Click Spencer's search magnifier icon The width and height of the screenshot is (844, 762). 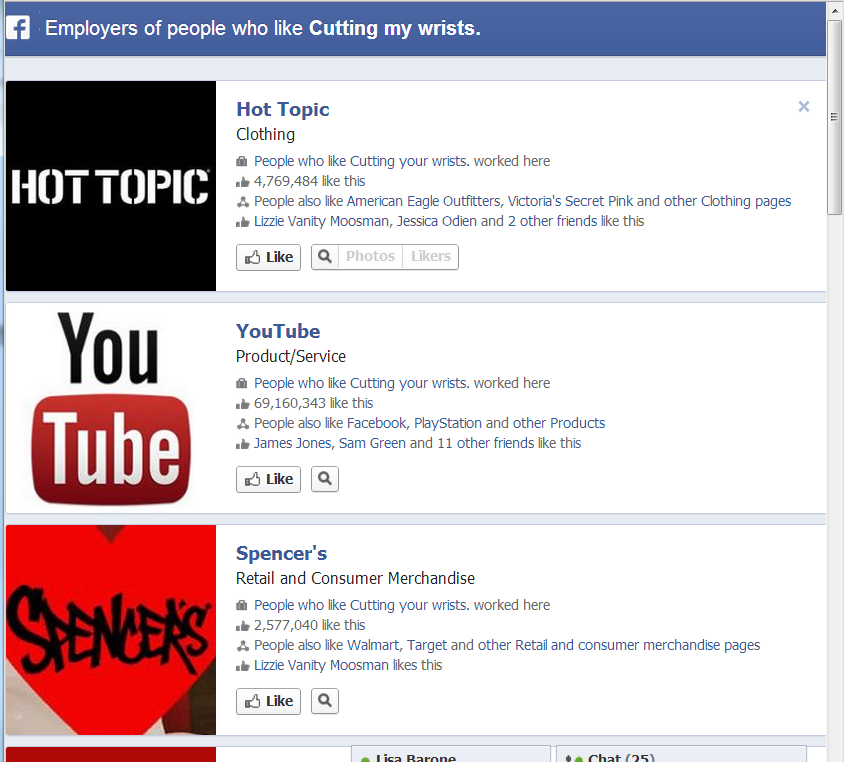click(x=325, y=701)
